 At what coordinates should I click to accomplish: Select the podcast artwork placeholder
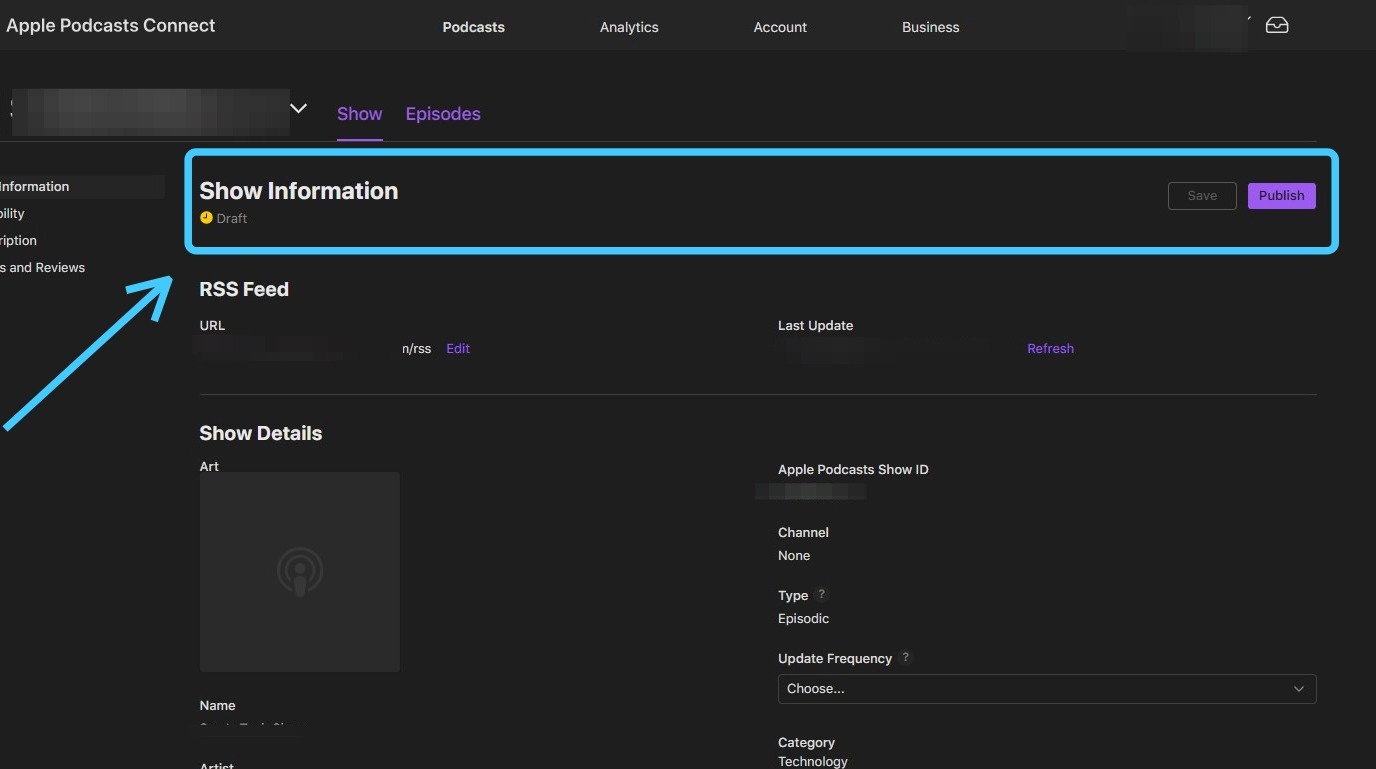(x=300, y=572)
